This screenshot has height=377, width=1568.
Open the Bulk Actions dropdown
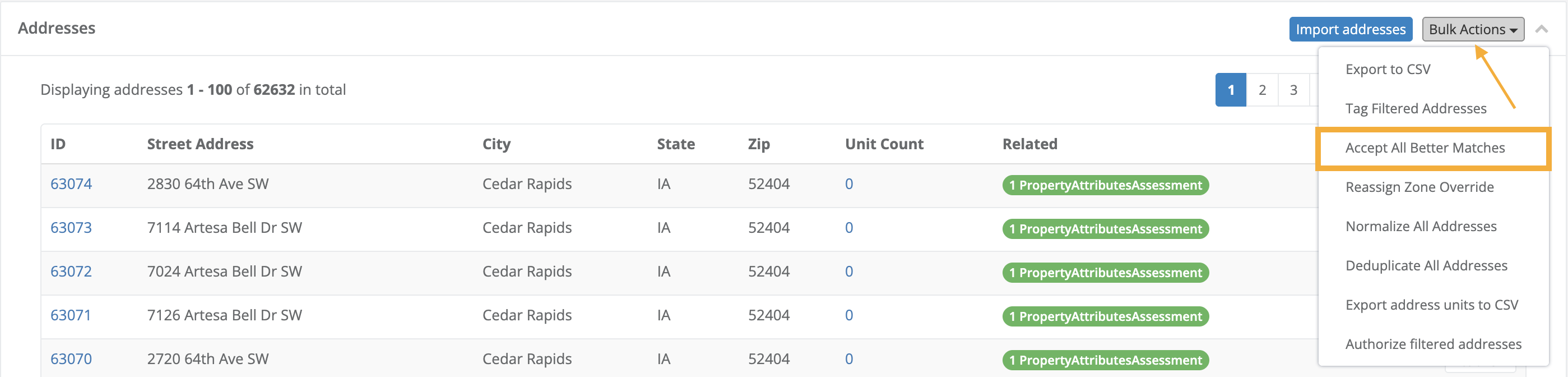point(1472,29)
